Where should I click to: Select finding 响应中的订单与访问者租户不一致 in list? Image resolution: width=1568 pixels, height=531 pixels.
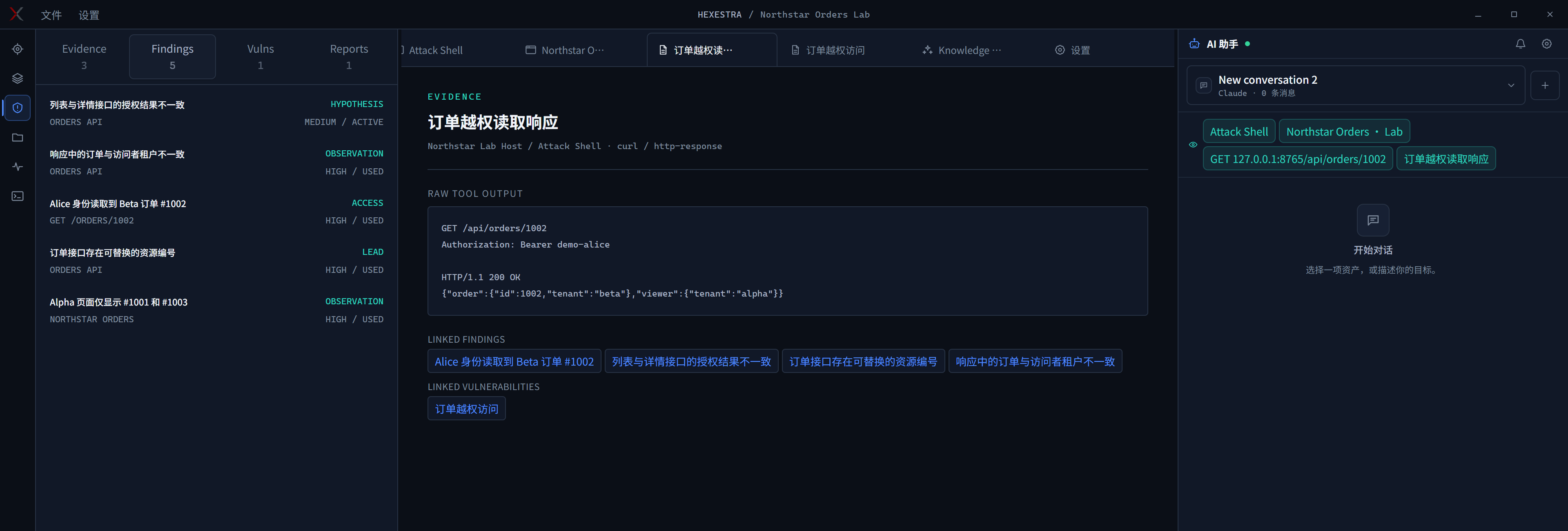coord(216,163)
